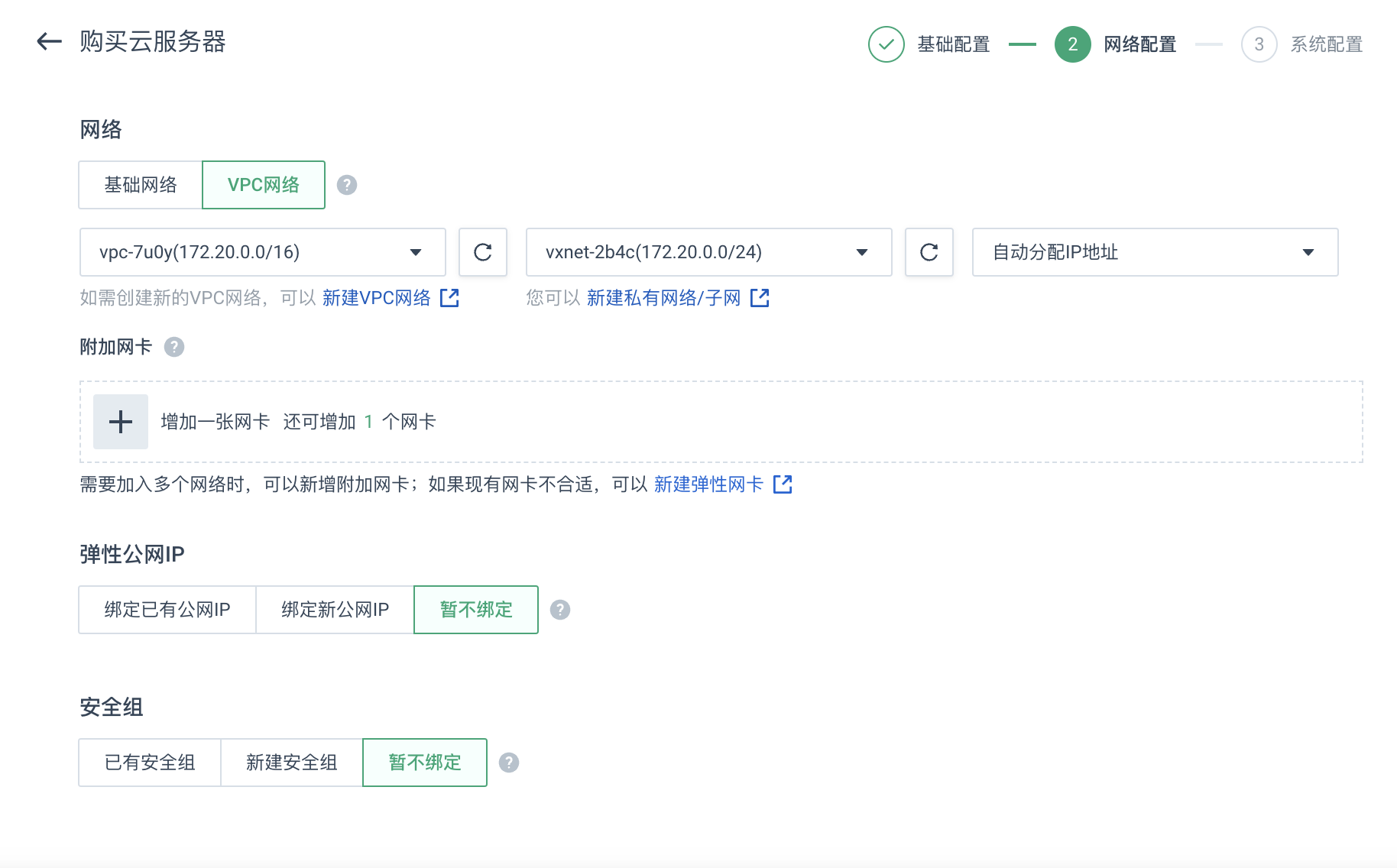1397x868 pixels.
Task: Click step 3 circle for 系统配置
Action: click(x=1259, y=44)
